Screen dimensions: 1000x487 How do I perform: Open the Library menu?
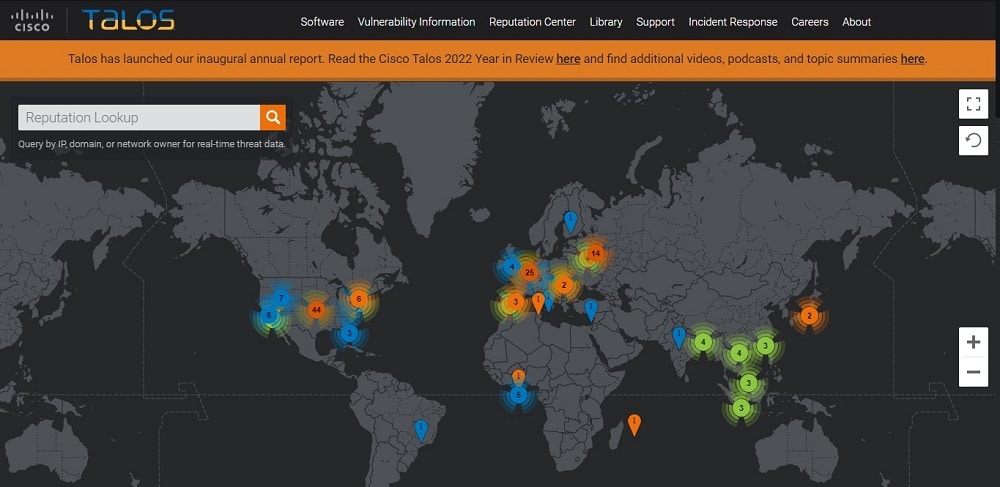point(606,22)
